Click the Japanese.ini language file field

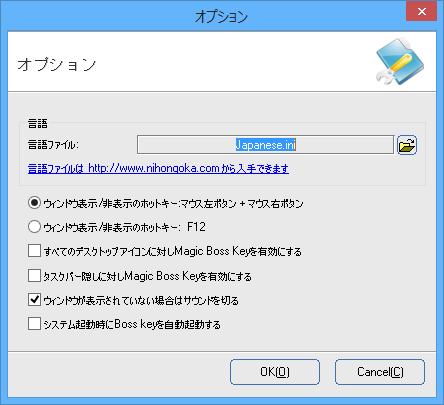click(x=265, y=145)
